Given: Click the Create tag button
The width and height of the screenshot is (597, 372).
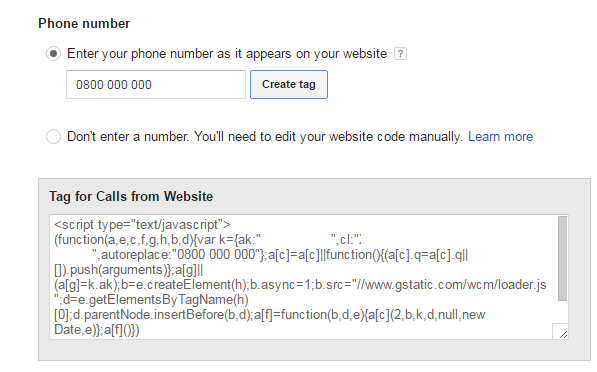Looking at the screenshot, I should point(289,85).
